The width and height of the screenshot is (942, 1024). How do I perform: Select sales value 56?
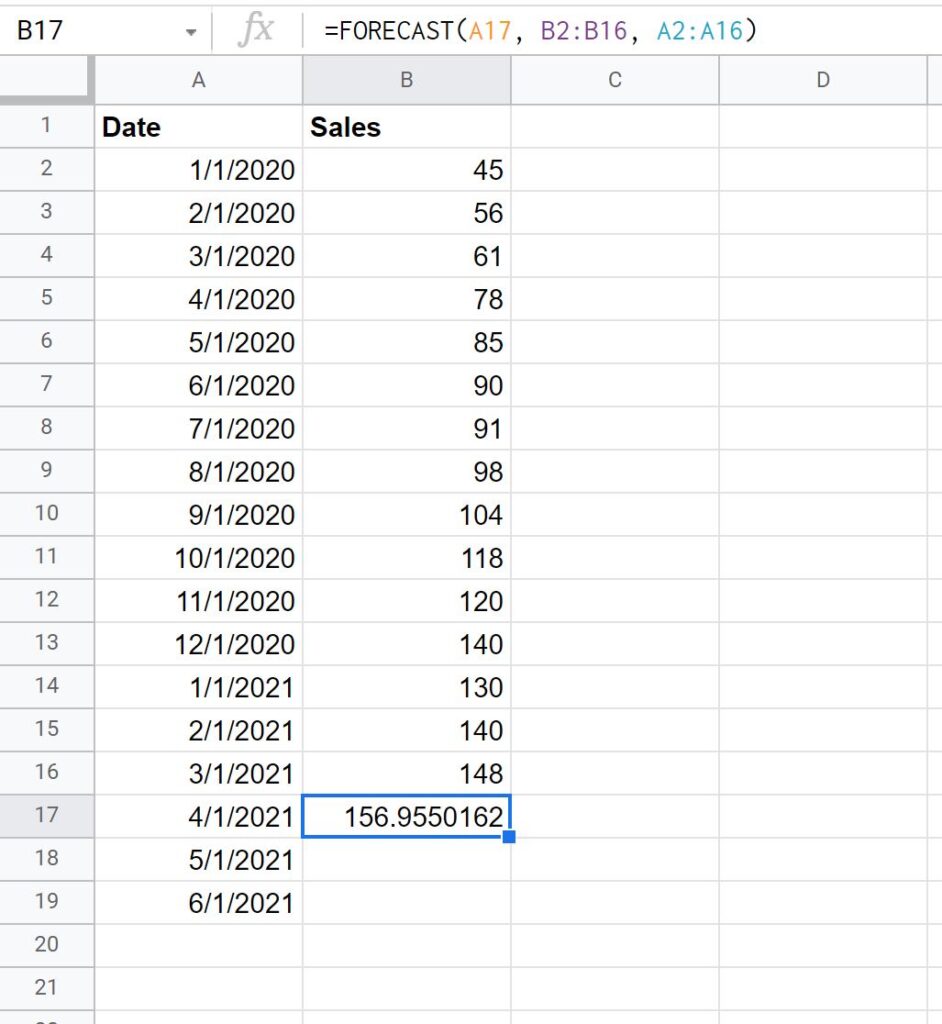pos(406,213)
